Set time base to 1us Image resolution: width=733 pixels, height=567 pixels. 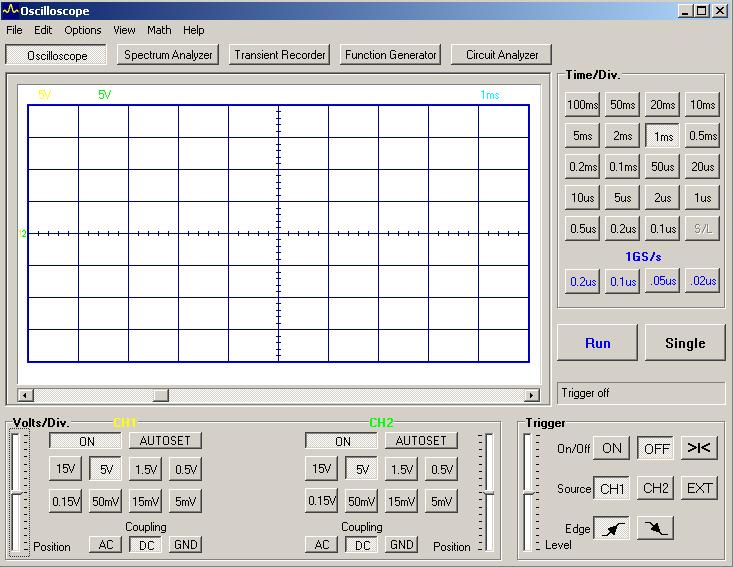703,198
